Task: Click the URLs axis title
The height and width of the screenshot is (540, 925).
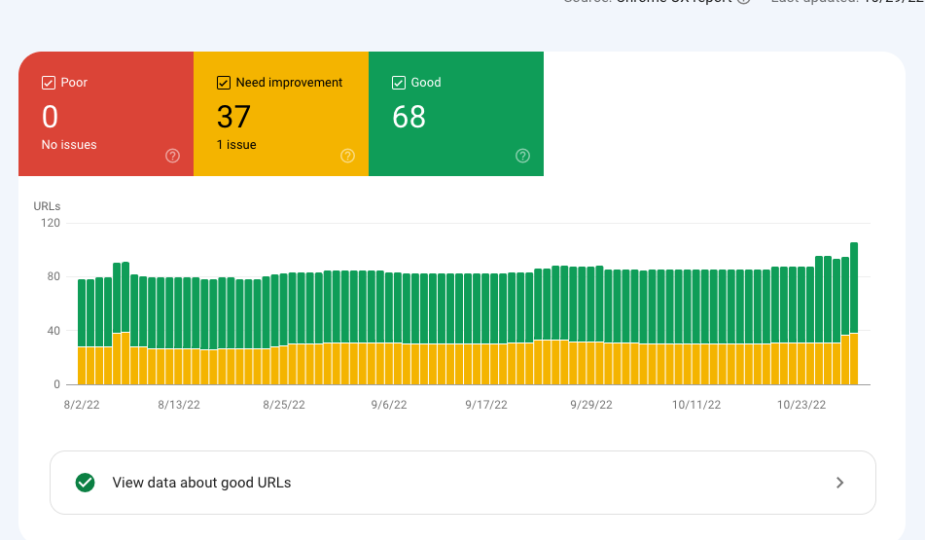Action: pos(47,206)
